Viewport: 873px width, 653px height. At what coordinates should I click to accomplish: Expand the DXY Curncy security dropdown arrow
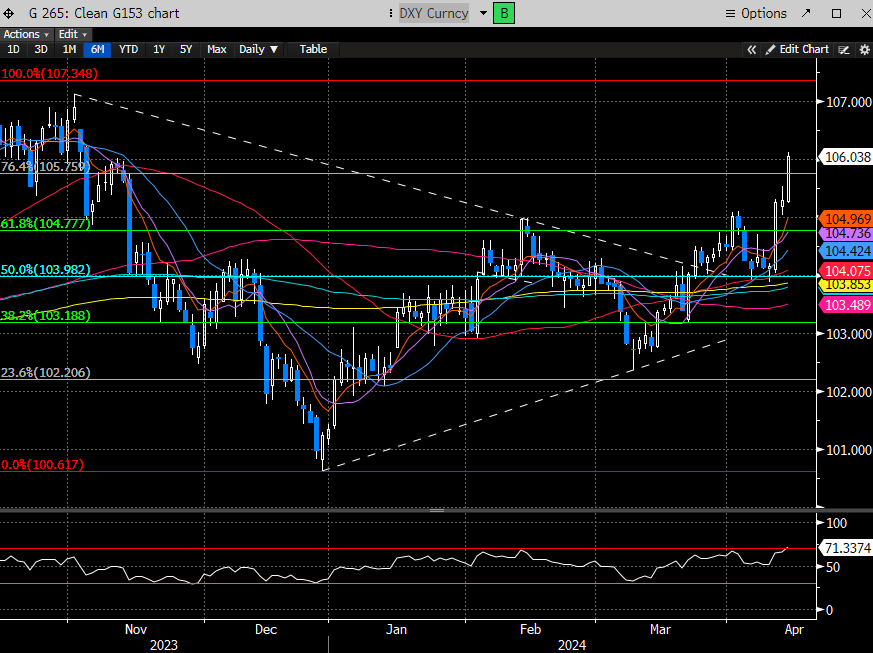[x=482, y=13]
